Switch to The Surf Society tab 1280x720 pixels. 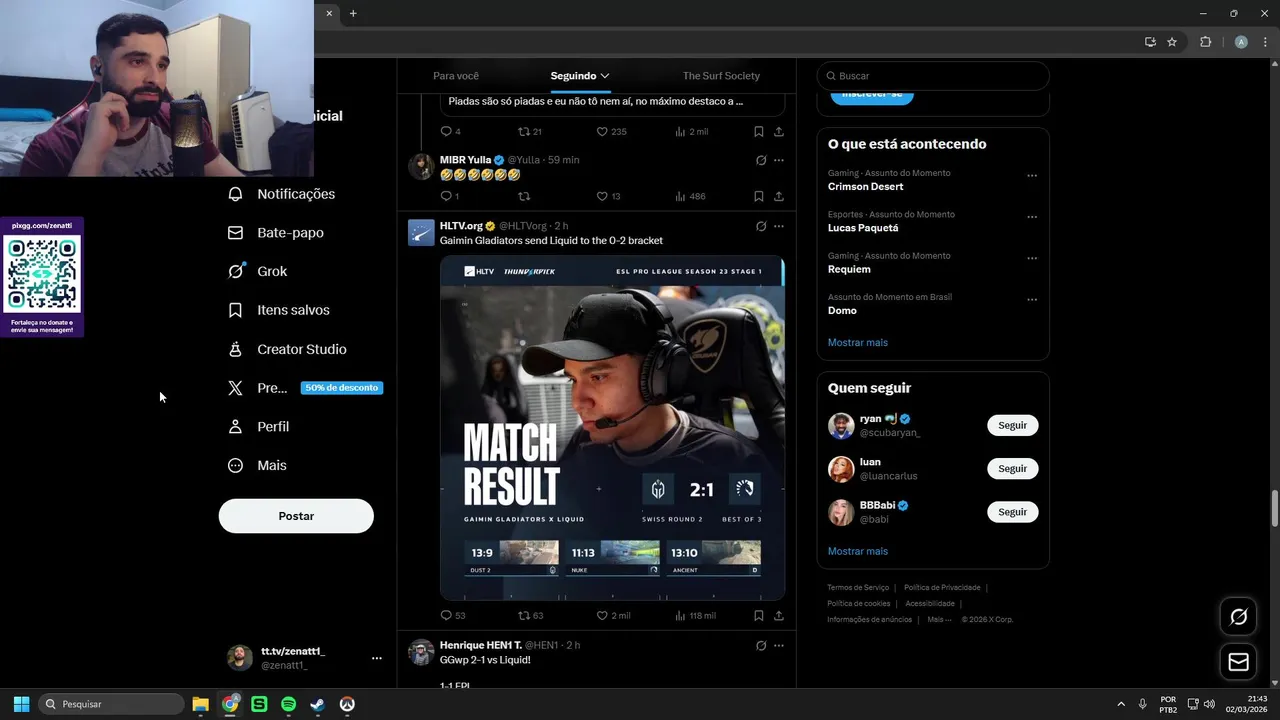[721, 76]
